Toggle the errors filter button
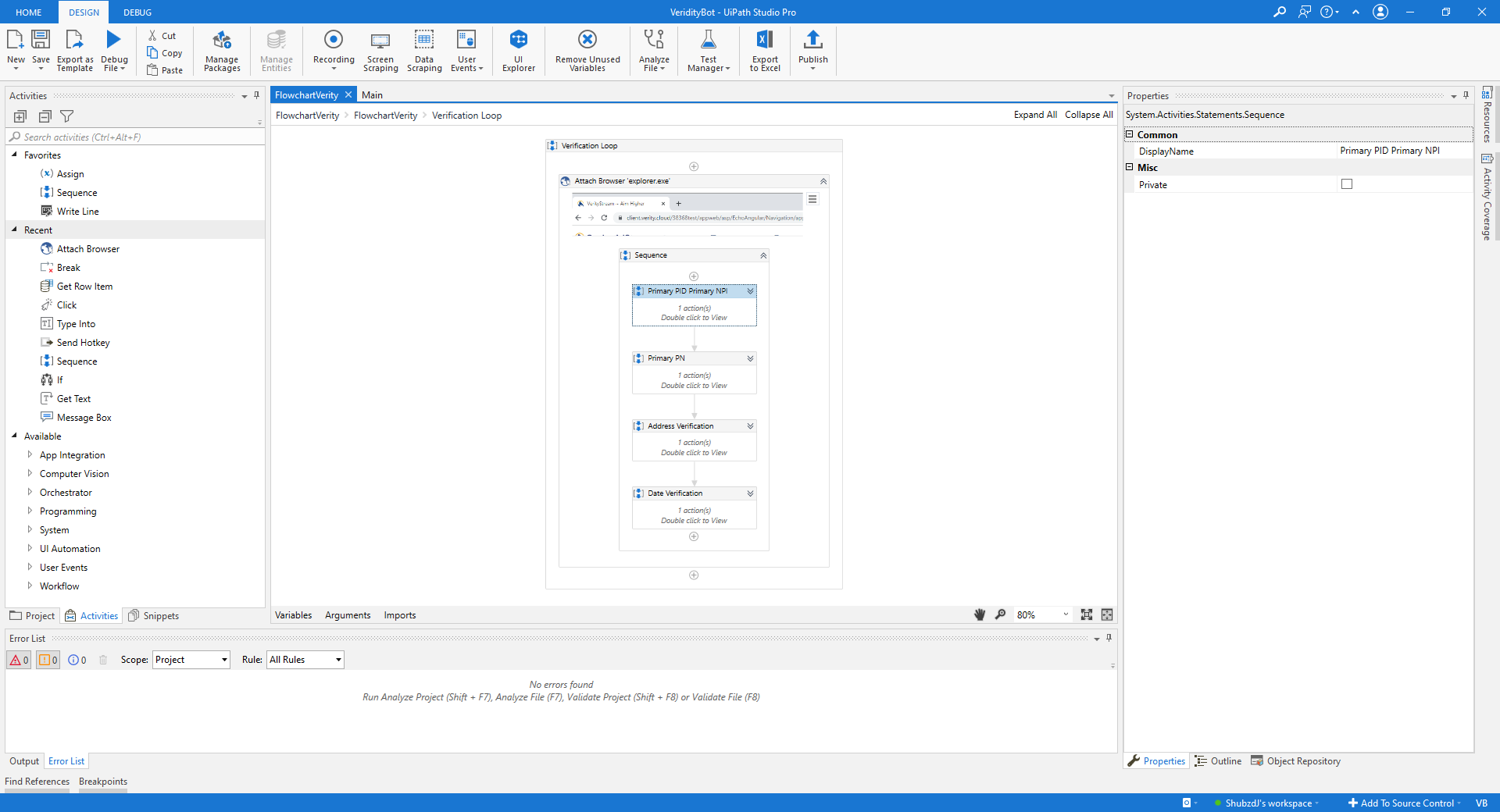This screenshot has width=1500, height=812. [x=20, y=660]
